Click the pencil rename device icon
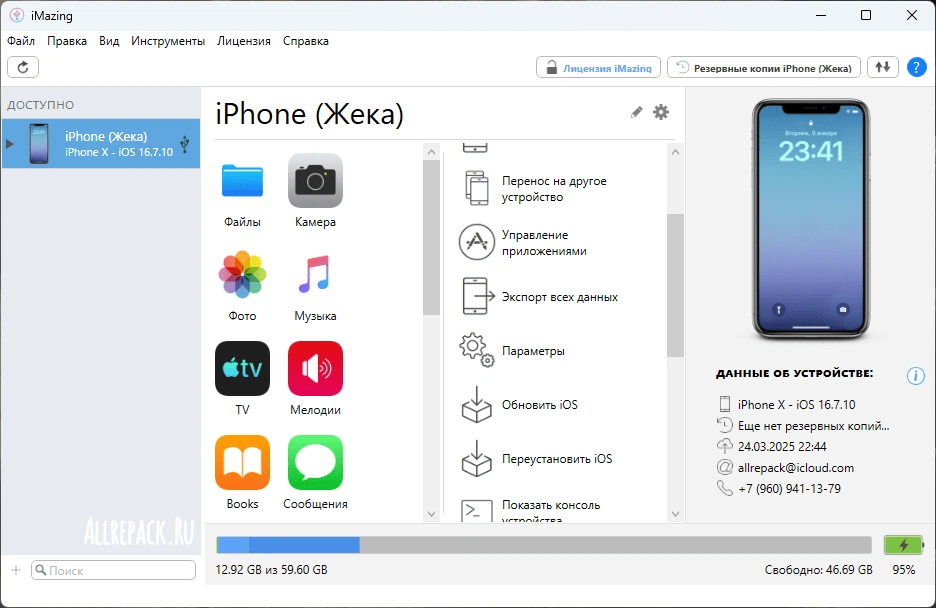The image size is (936, 608). coord(636,112)
